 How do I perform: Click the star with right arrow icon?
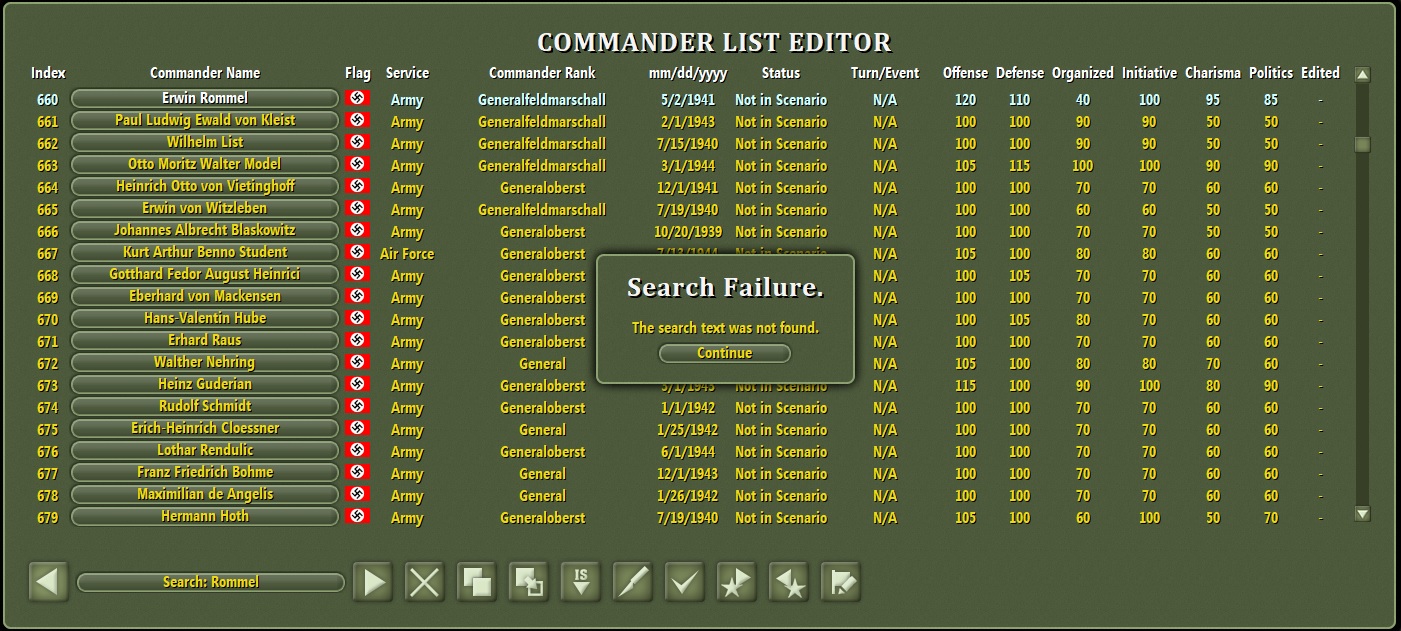tap(737, 582)
